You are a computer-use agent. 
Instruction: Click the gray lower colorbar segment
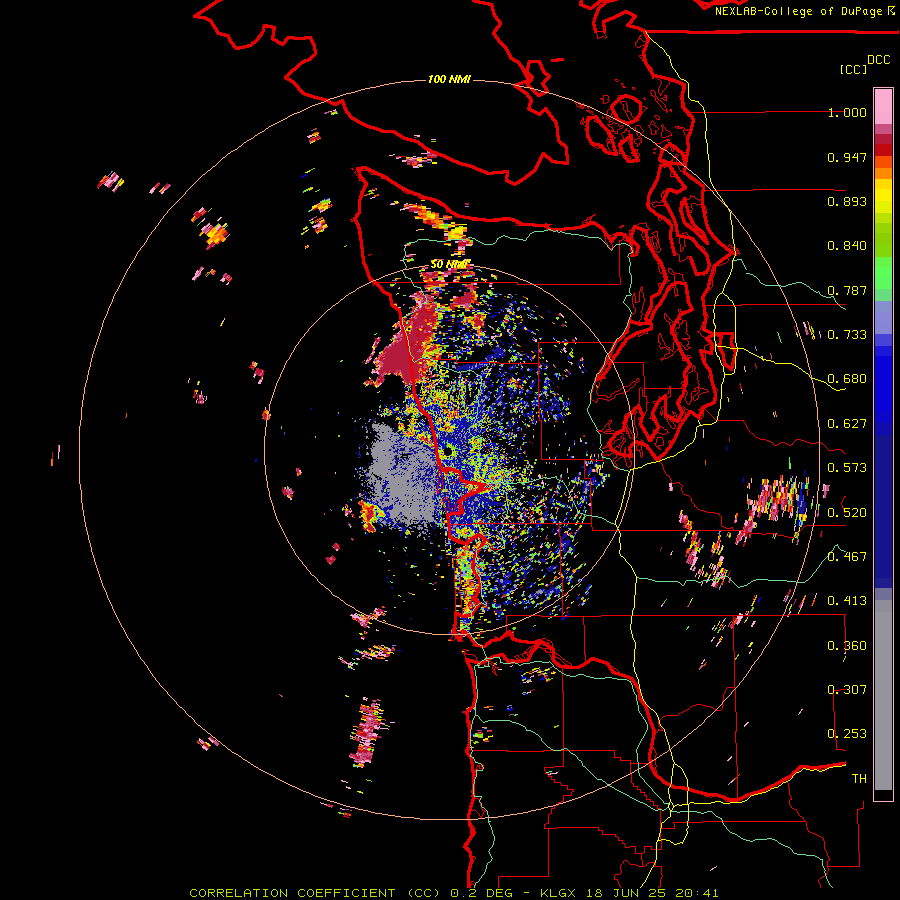pyautogui.click(x=883, y=695)
